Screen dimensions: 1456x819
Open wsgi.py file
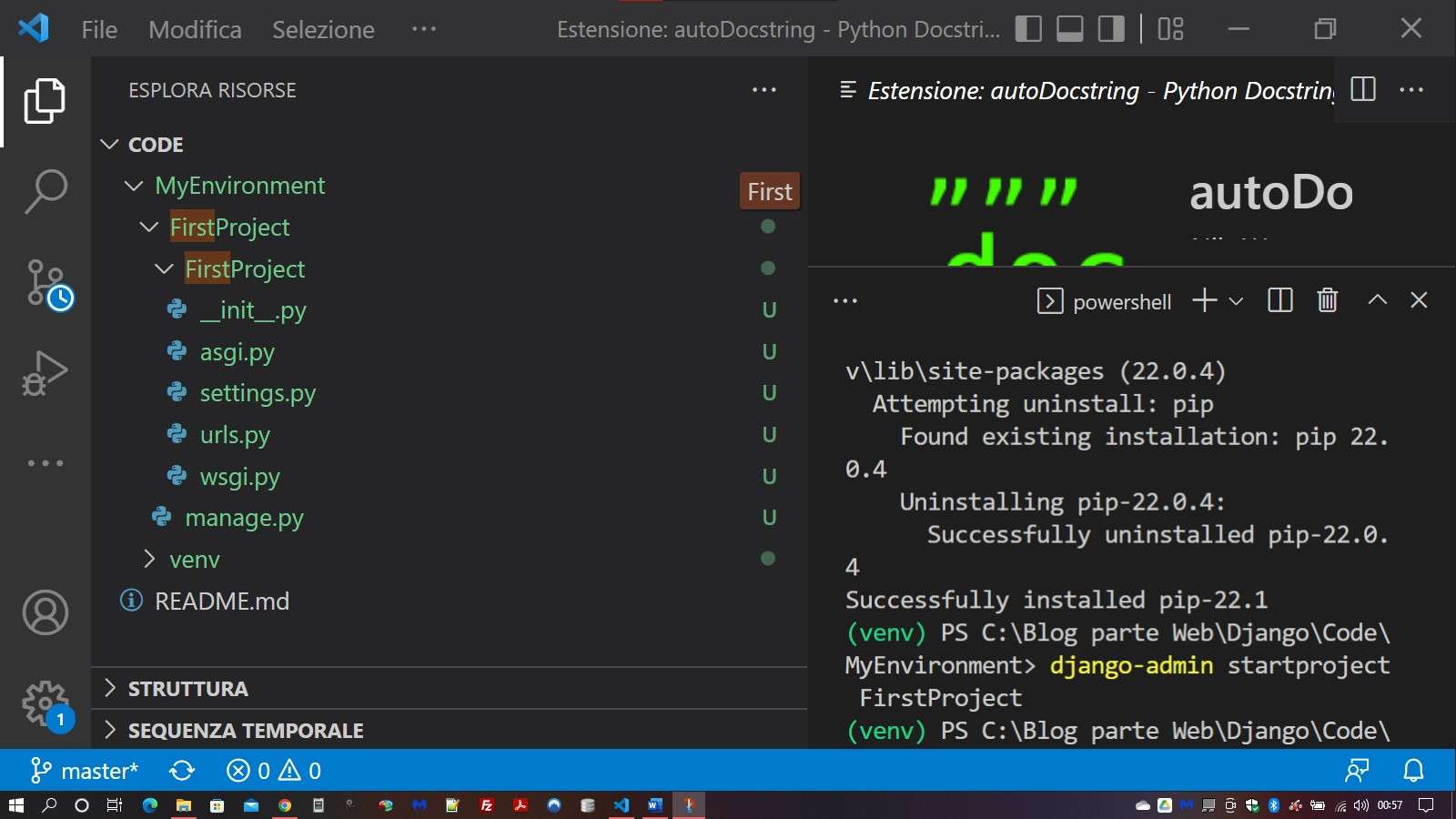(x=239, y=477)
